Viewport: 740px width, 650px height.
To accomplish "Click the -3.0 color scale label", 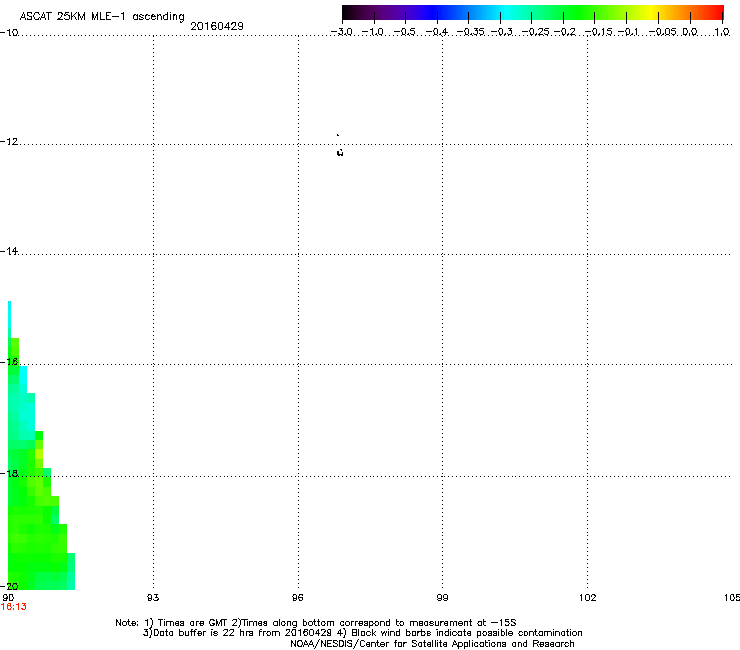I will click(342, 32).
